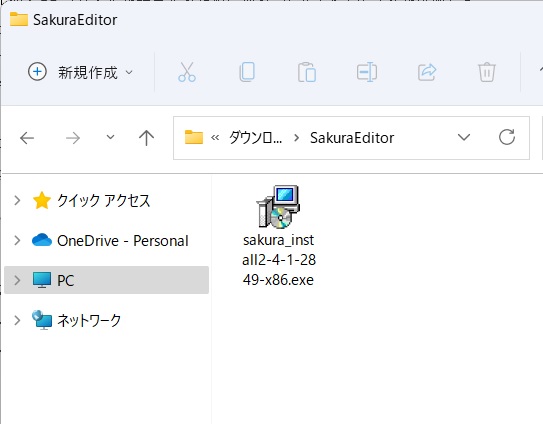This screenshot has width=543, height=424.
Task: Click the ダウンロ... breadcrumb segment
Action: tap(255, 138)
